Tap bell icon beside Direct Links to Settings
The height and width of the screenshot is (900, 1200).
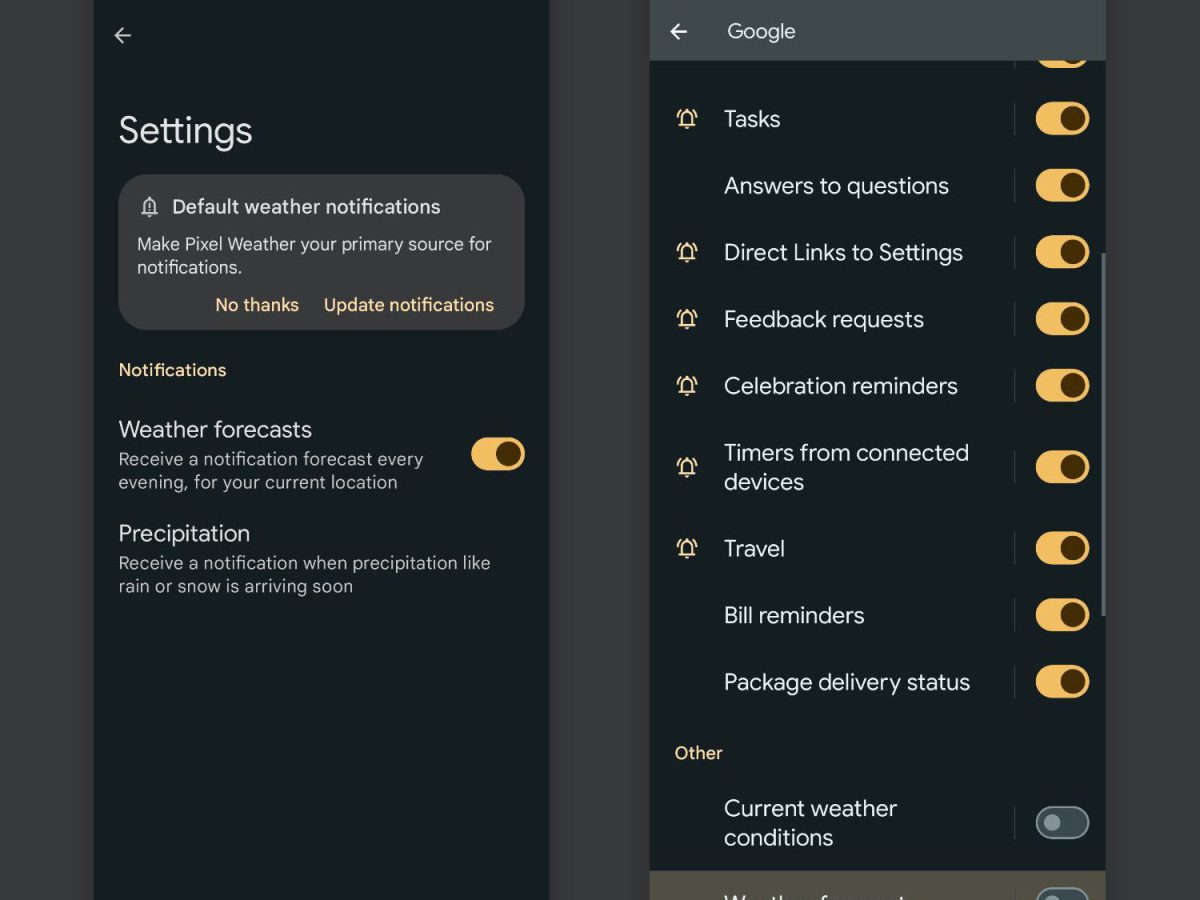(x=687, y=253)
